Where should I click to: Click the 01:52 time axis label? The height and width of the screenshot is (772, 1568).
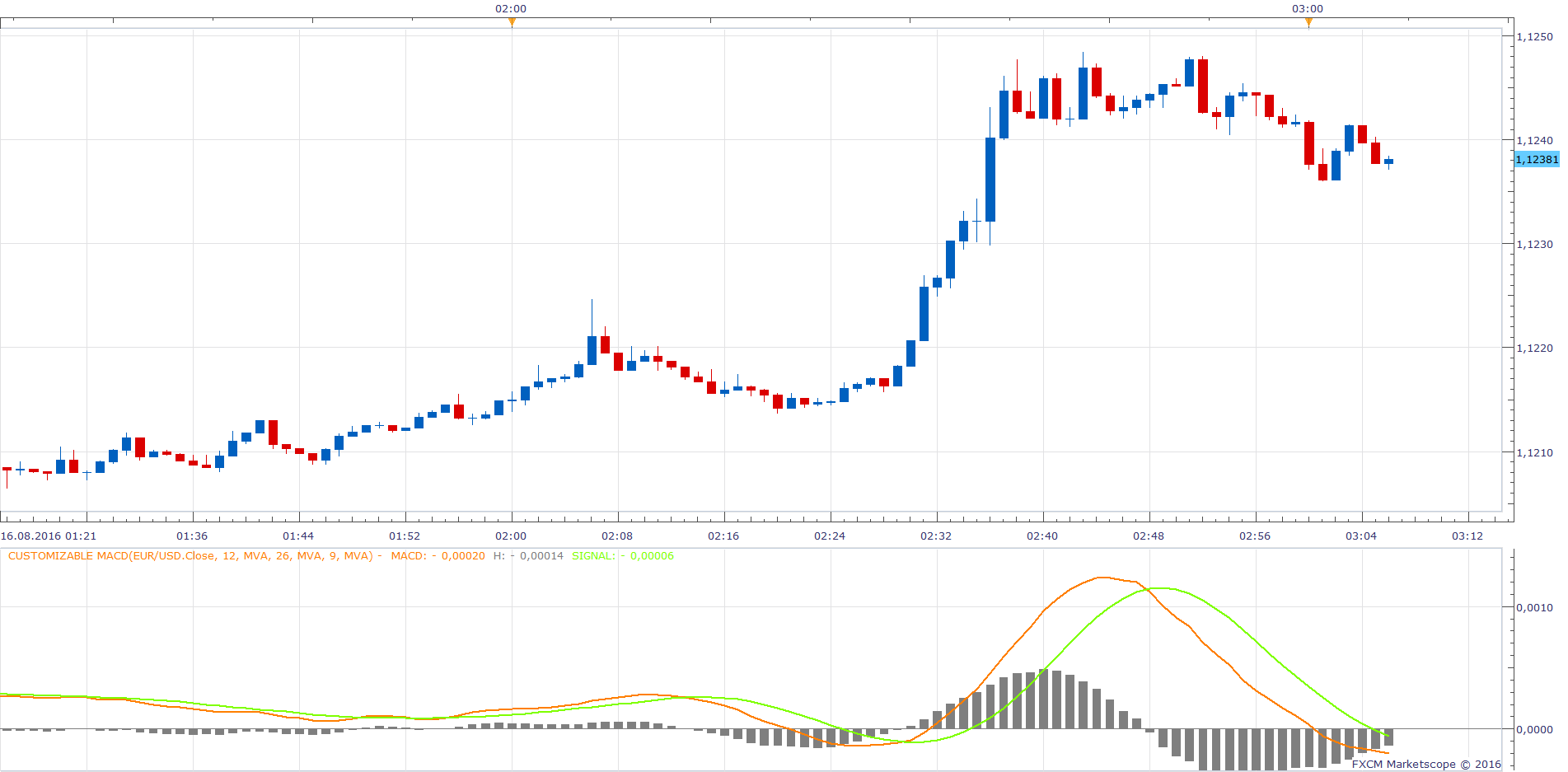click(405, 536)
